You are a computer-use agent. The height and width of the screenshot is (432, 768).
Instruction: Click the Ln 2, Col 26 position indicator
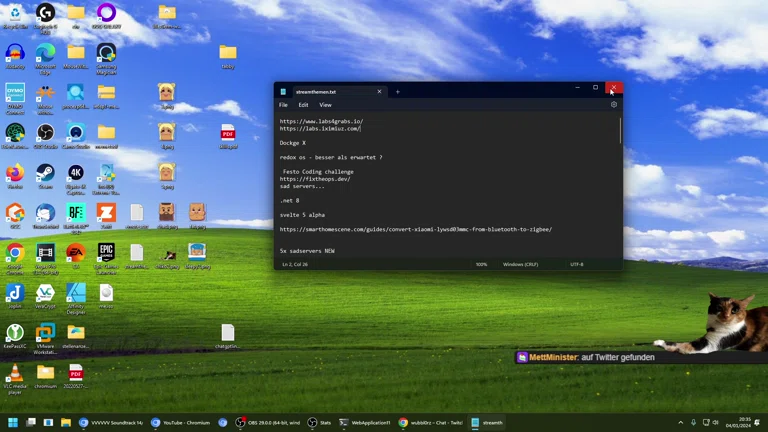(x=297, y=264)
